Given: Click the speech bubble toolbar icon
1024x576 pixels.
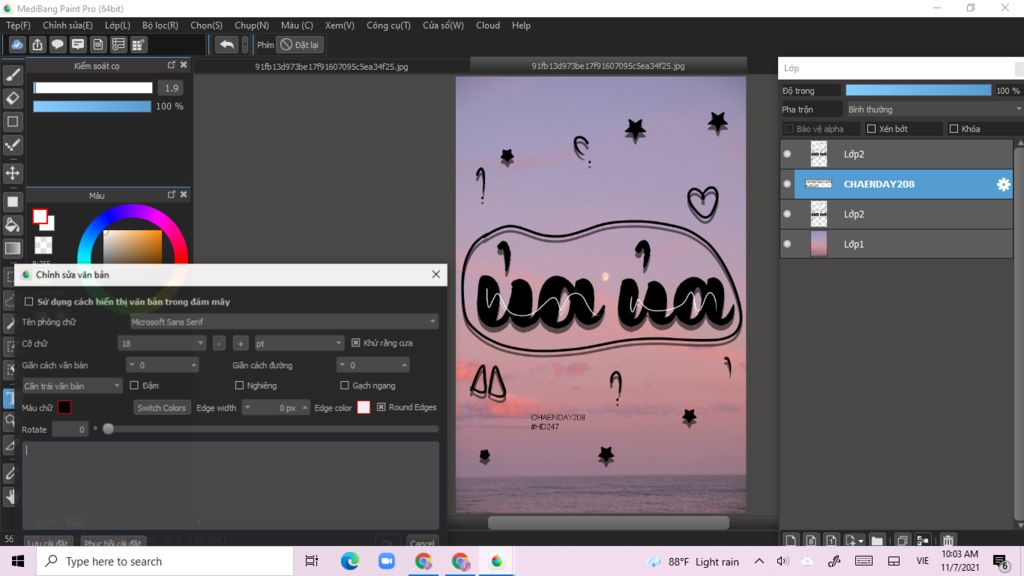Looking at the screenshot, I should [x=57, y=44].
